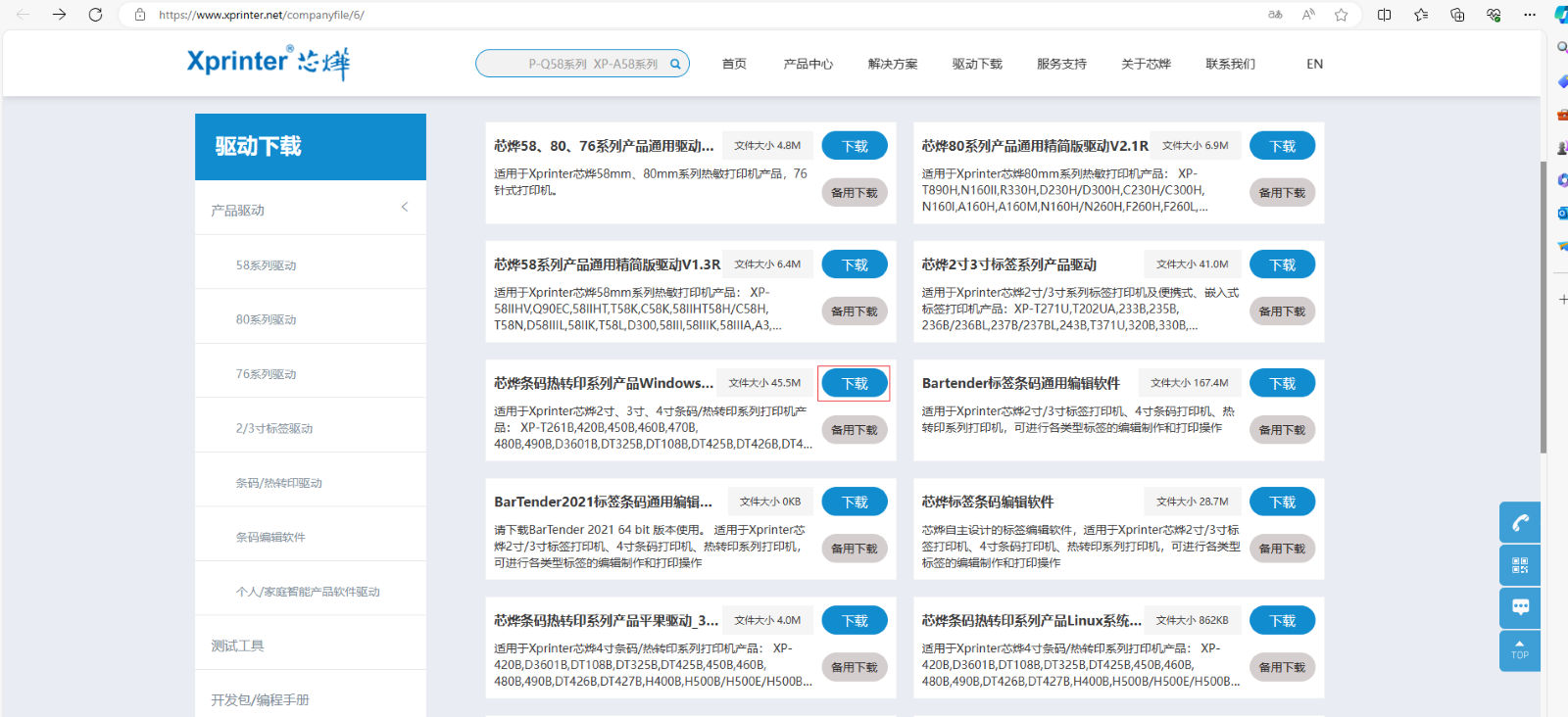Open the chat message floating button
The height and width of the screenshot is (717, 1568).
[x=1520, y=607]
